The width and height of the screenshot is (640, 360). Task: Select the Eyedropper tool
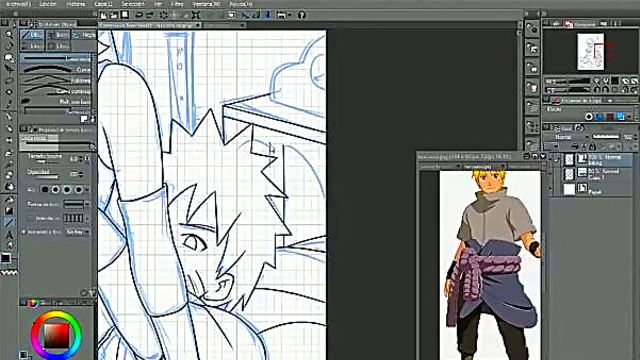(9, 104)
